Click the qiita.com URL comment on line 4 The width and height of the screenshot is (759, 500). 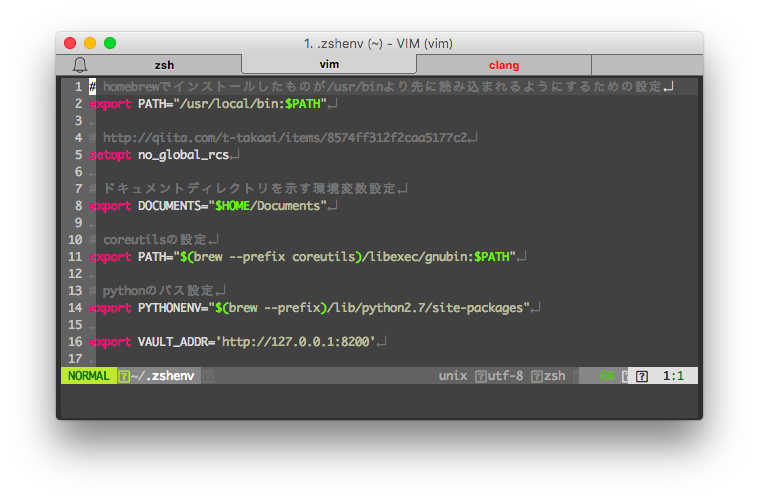[285, 138]
